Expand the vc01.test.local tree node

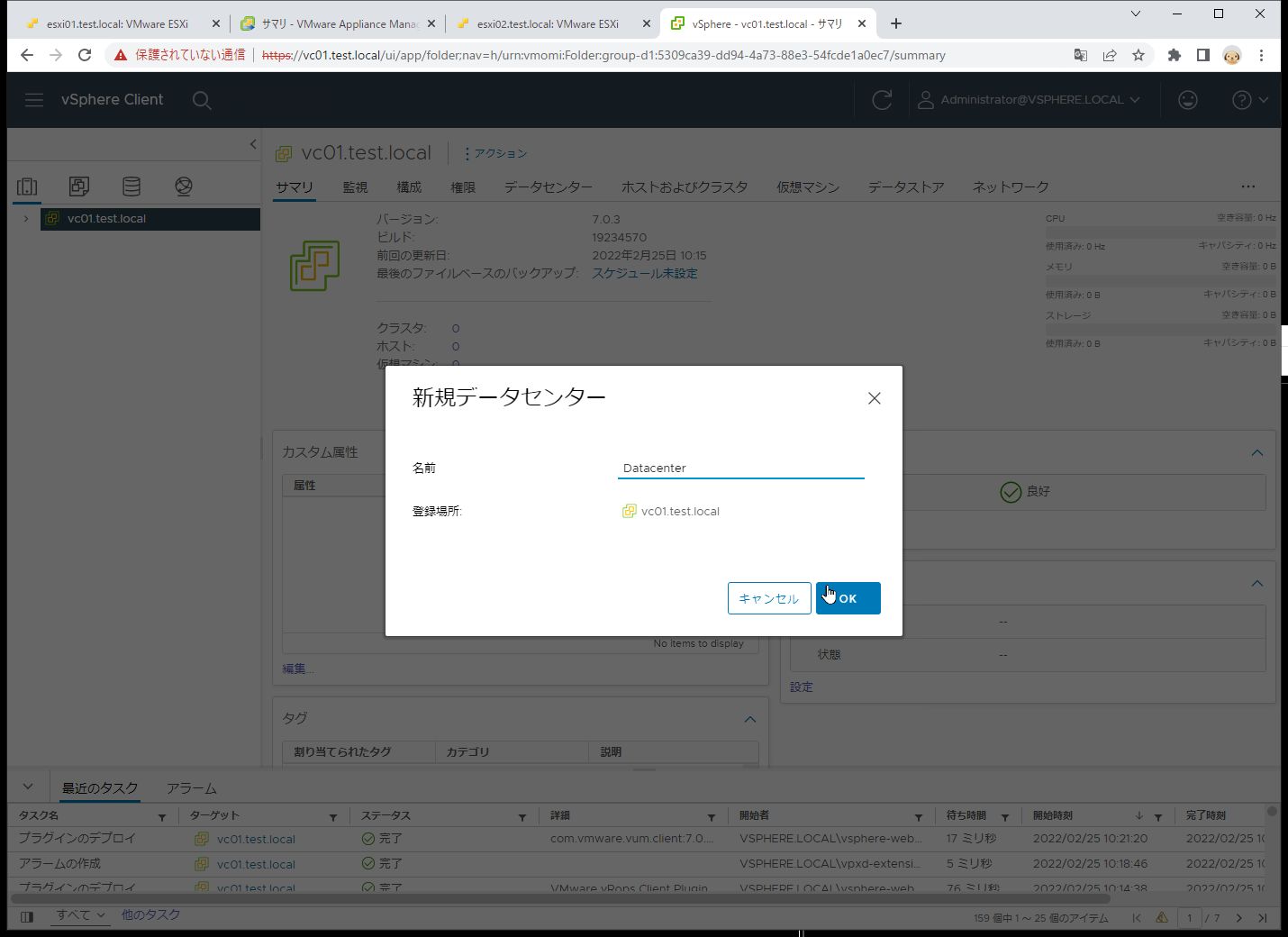pyautogui.click(x=26, y=218)
